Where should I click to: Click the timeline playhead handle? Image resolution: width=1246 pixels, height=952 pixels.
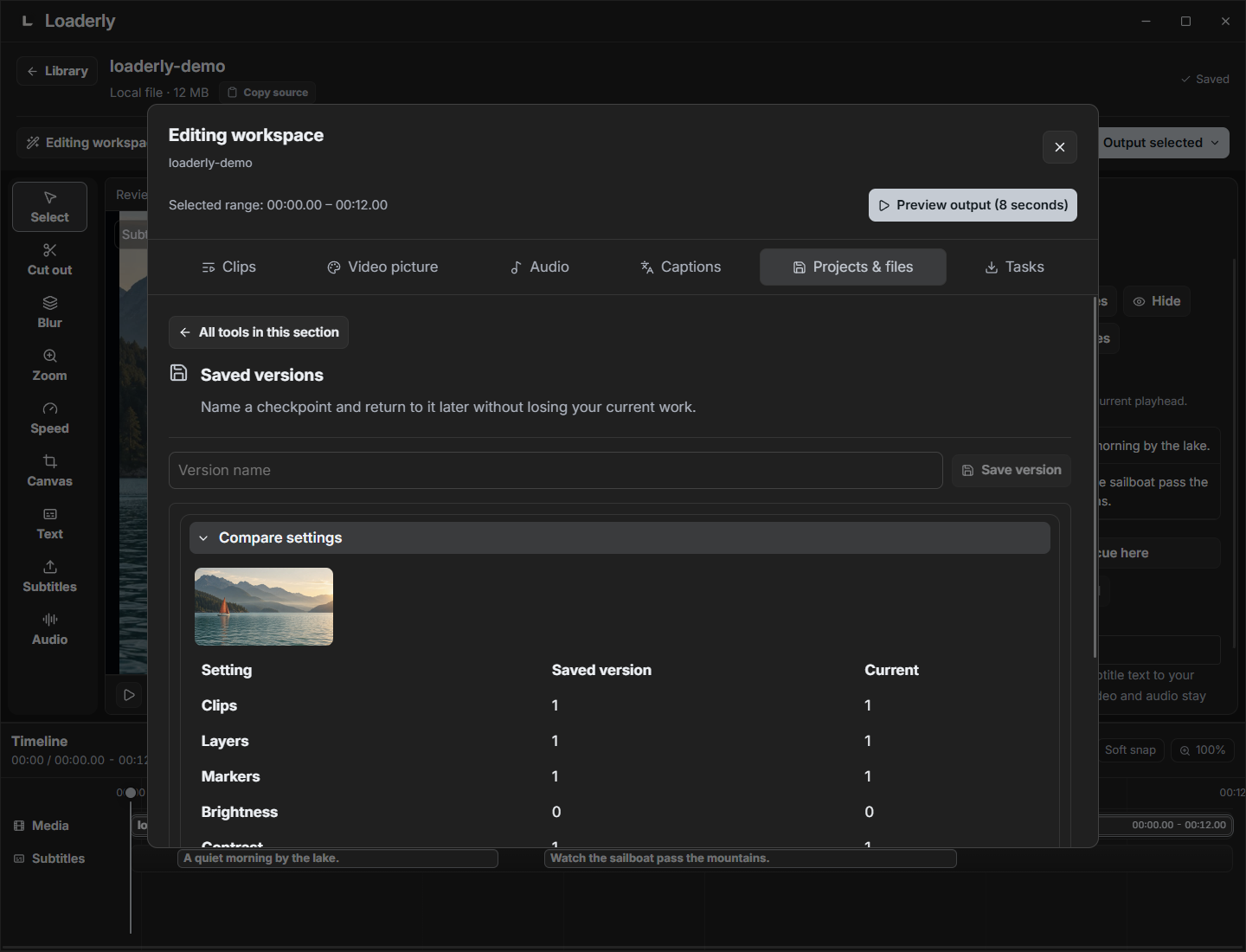coord(131,793)
